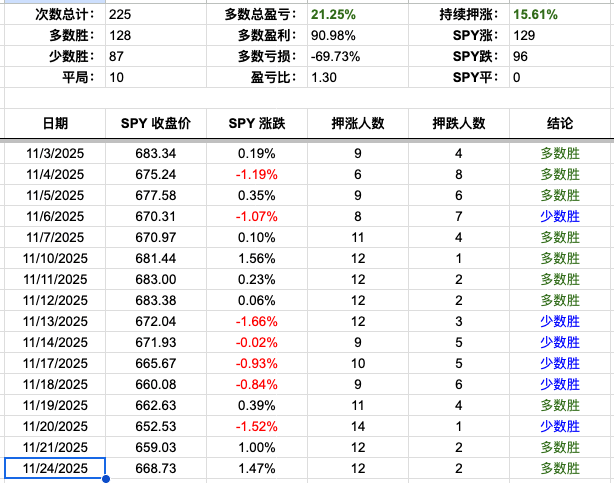Click the red -1.66% change cell
The width and height of the screenshot is (614, 483).
coord(256,321)
